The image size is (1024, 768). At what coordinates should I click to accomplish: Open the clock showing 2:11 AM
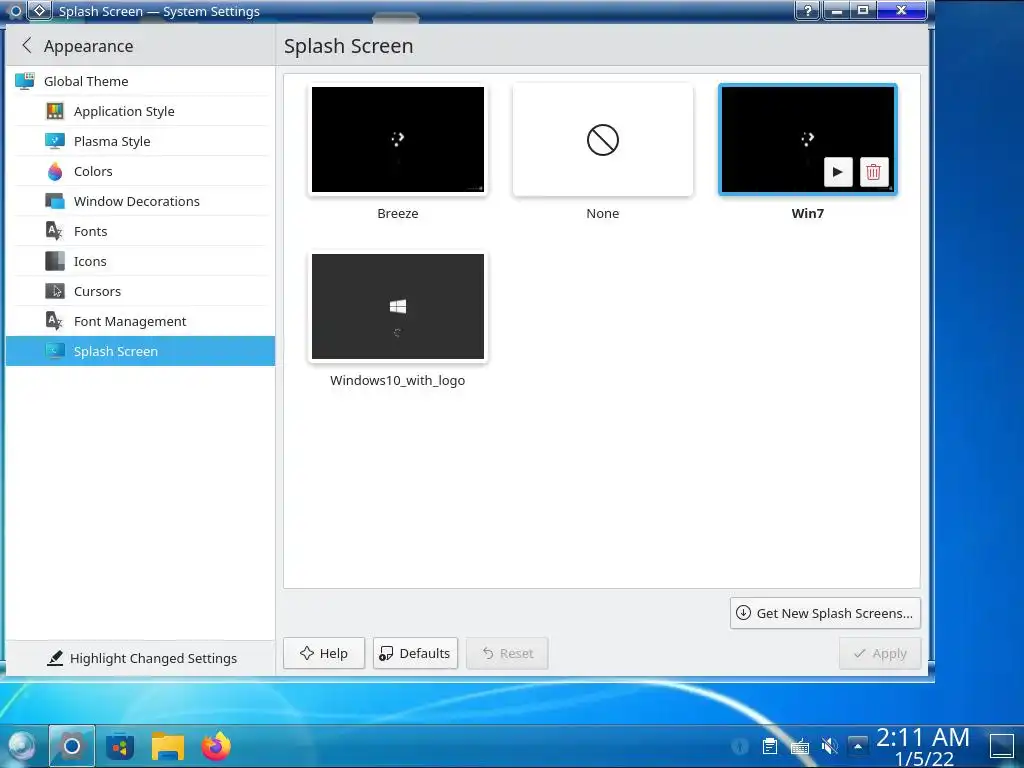tap(923, 746)
